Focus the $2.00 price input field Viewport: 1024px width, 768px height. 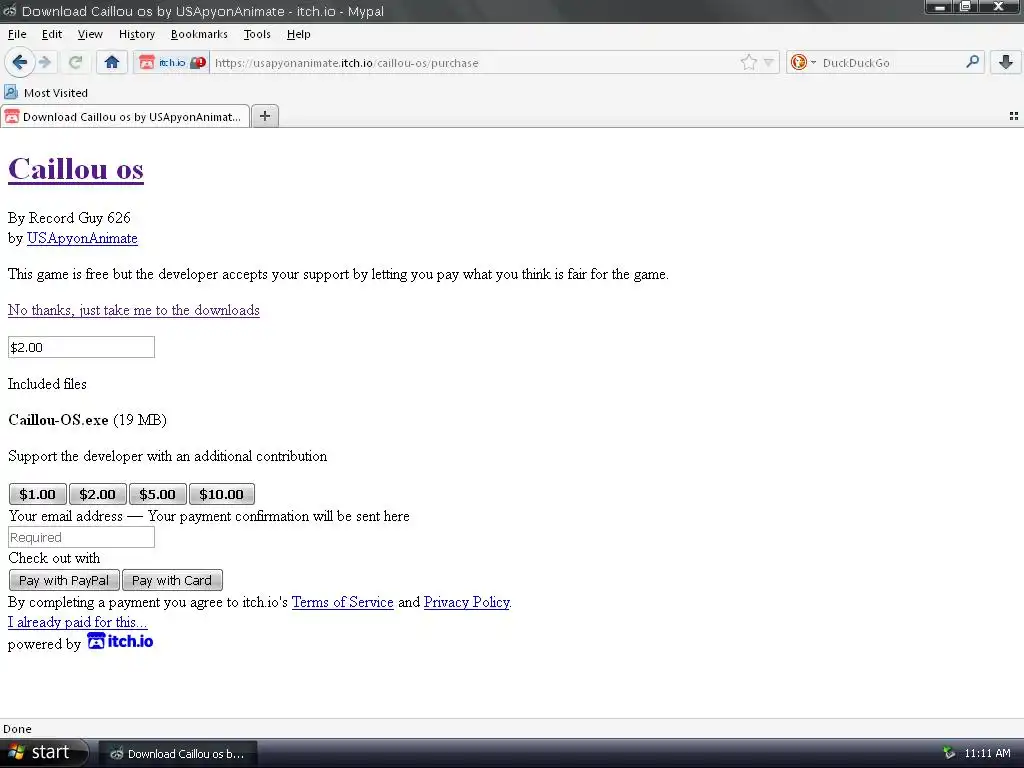click(x=82, y=347)
